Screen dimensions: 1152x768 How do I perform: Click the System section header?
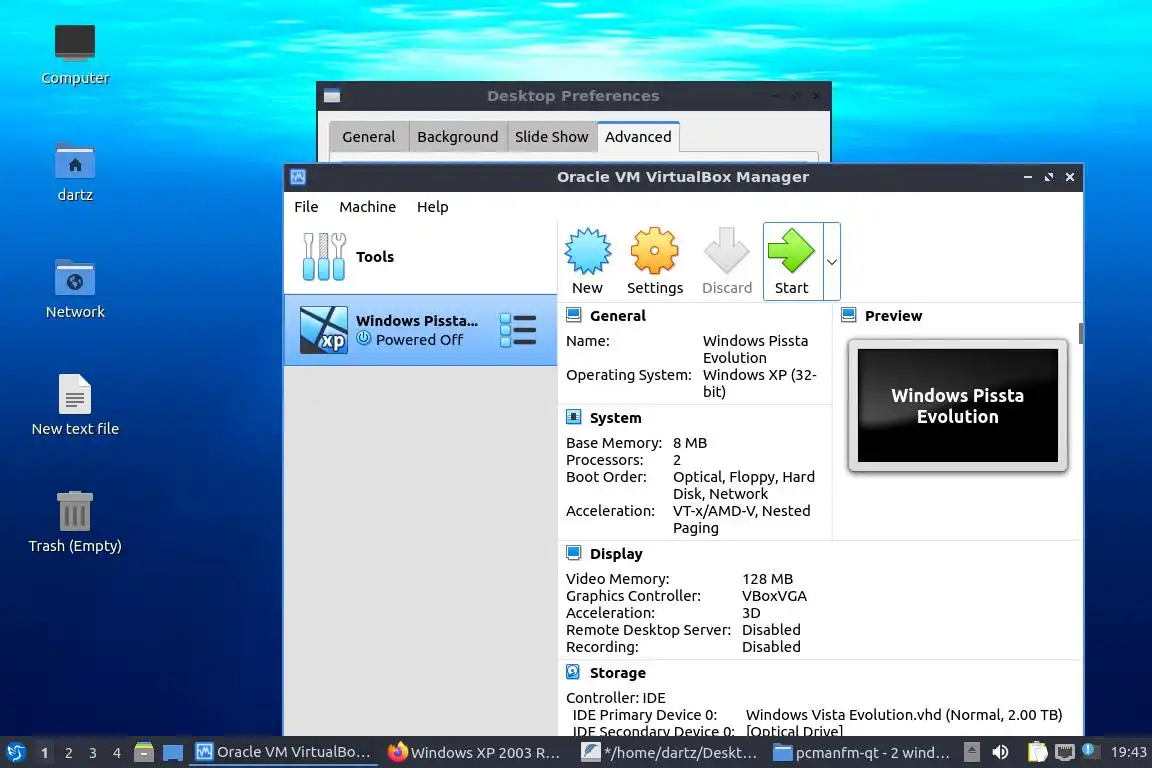(x=615, y=418)
